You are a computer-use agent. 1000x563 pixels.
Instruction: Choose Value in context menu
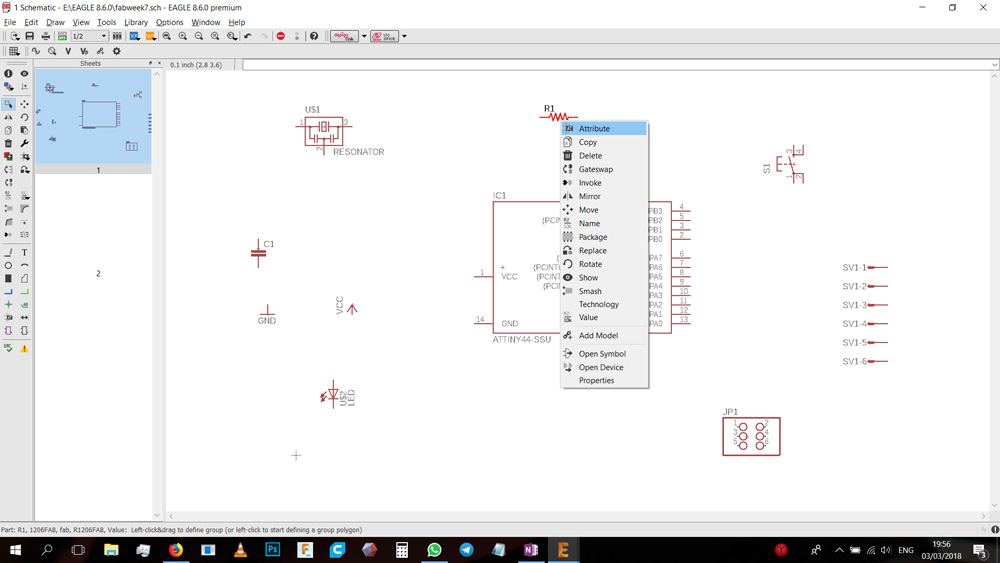coord(604,318)
